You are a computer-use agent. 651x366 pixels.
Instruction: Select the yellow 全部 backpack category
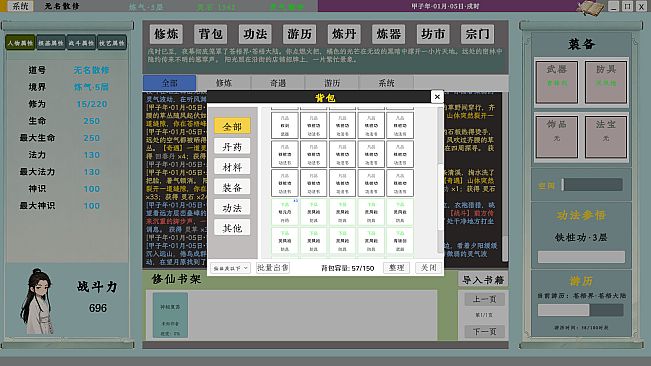pos(232,126)
